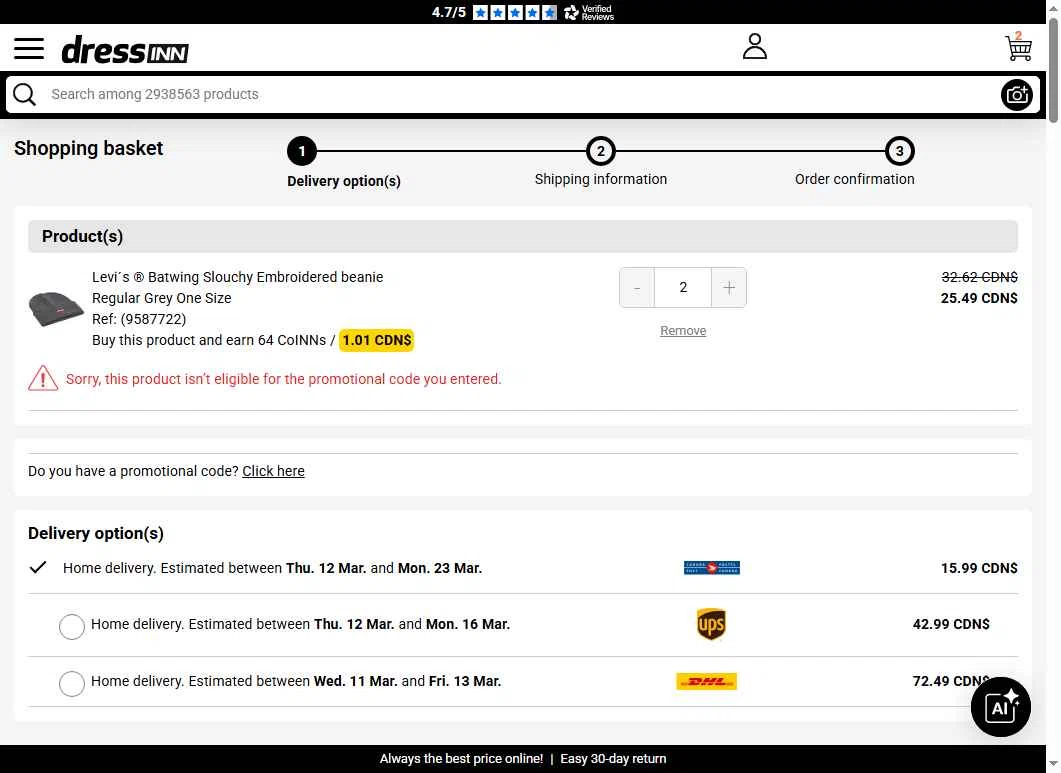Open the camera image search icon

pyautogui.click(x=1016, y=95)
